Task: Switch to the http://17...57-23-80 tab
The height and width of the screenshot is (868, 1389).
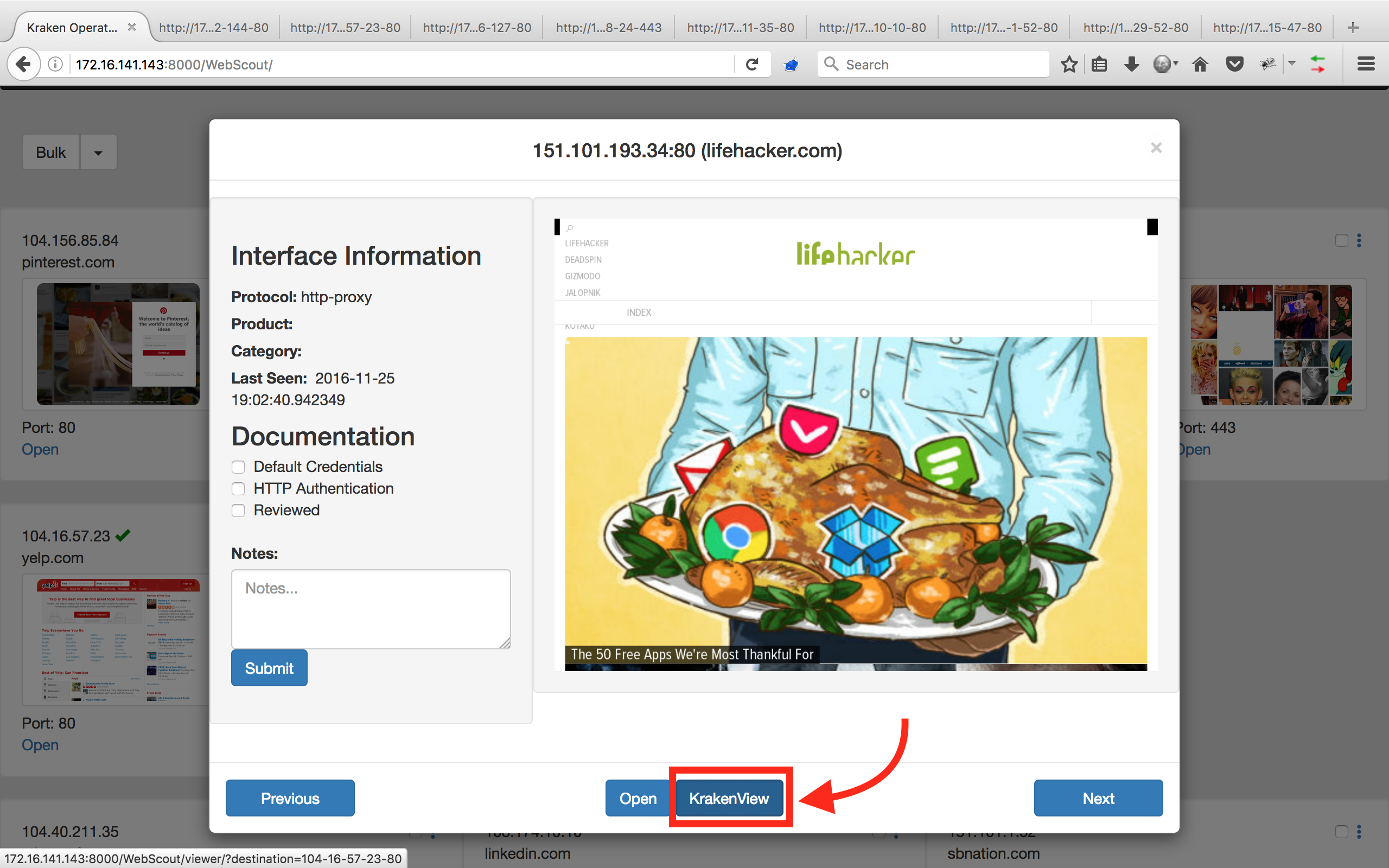Action: 345,28
